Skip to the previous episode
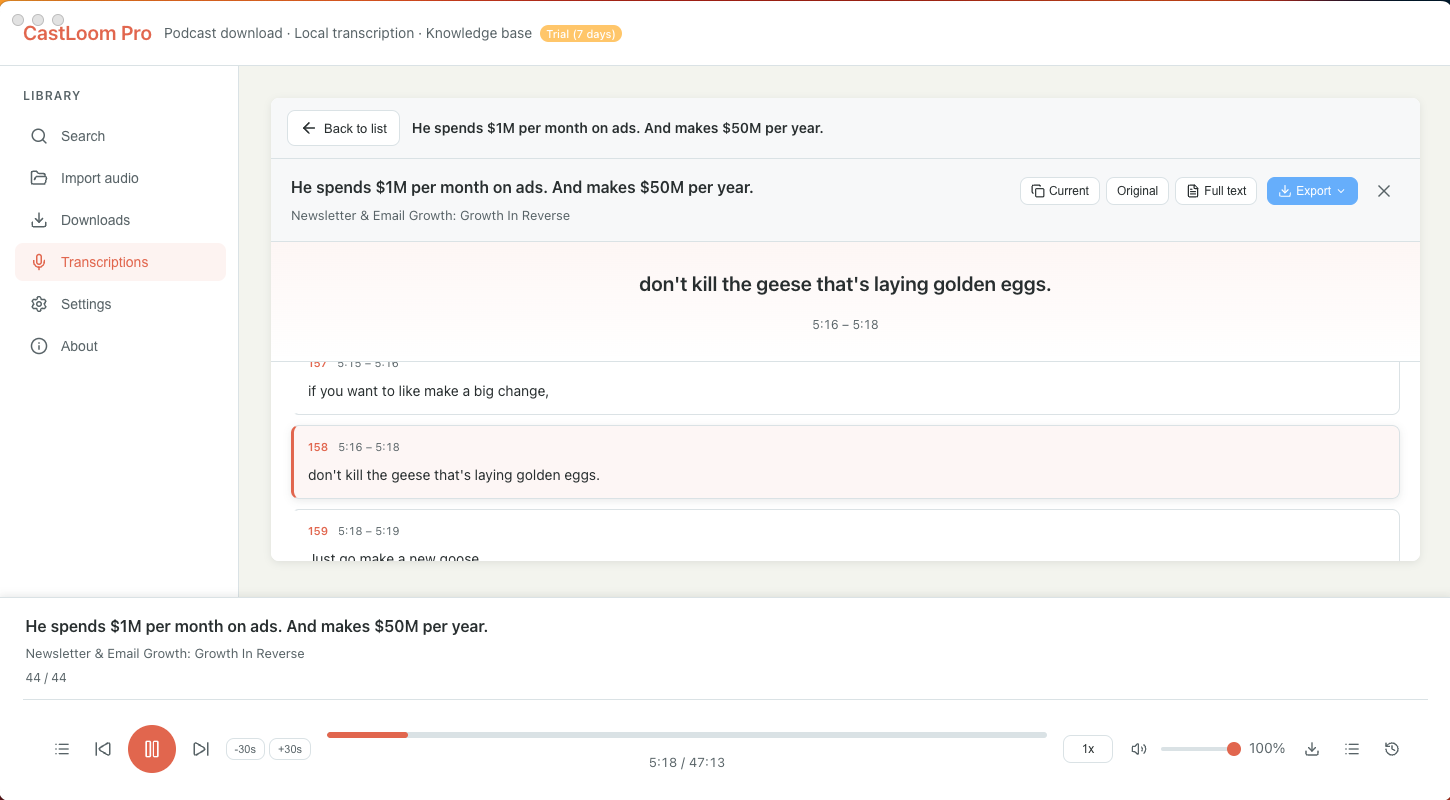Screen dimensions: 1450x800 tap(103, 749)
